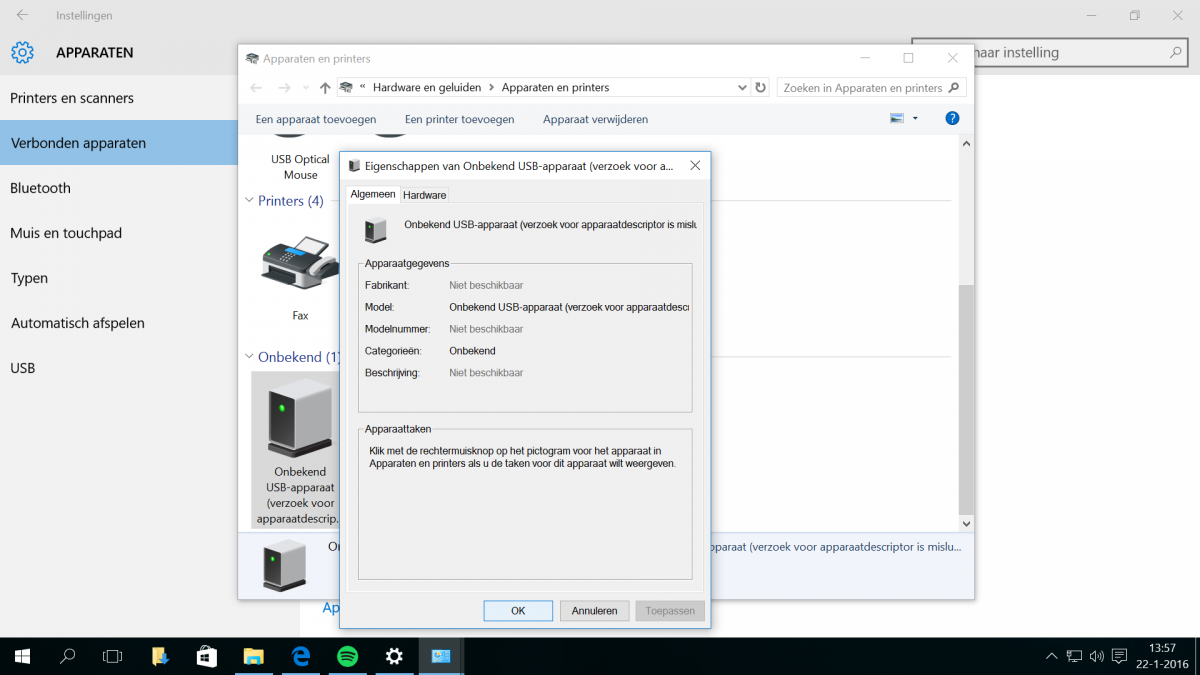1200x675 pixels.
Task: Click the Annuleren button
Action: [594, 611]
